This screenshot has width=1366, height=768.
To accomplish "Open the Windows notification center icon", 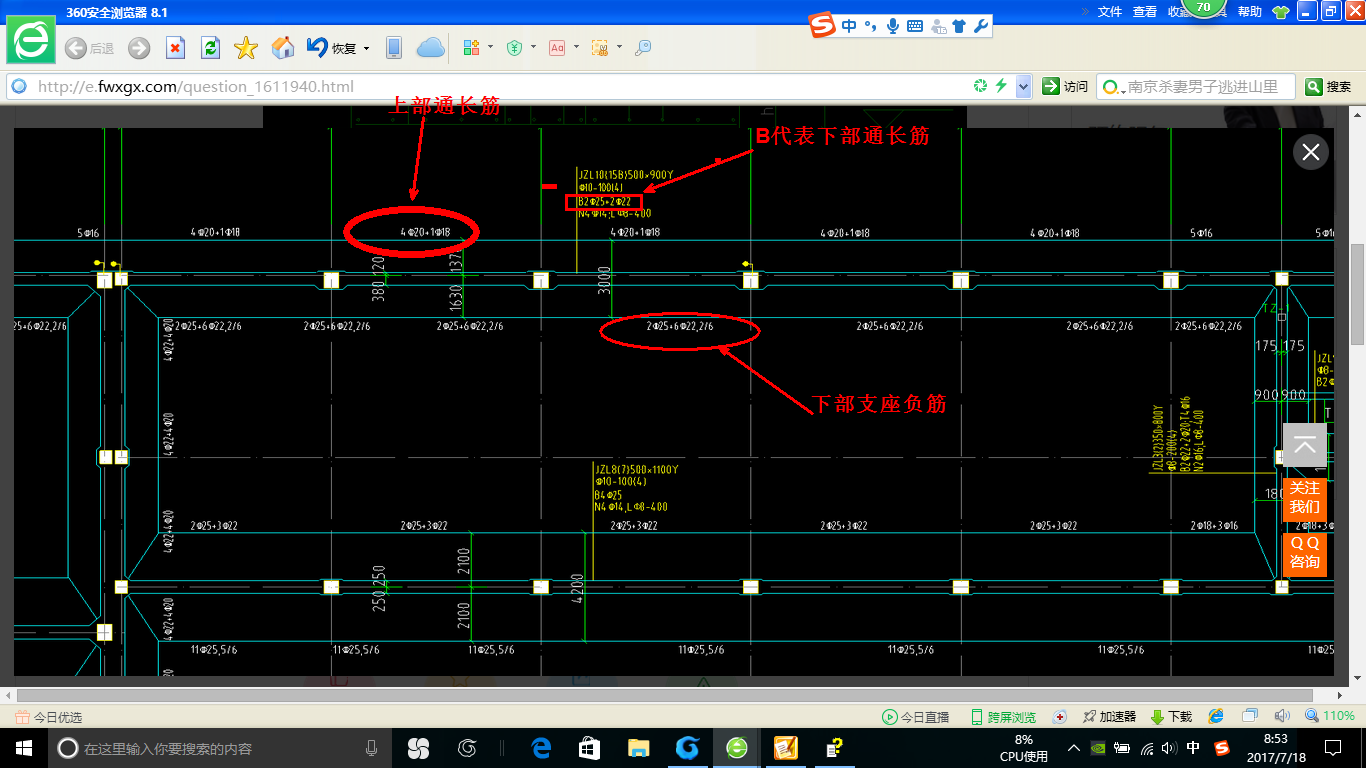I will pyautogui.click(x=1333, y=748).
